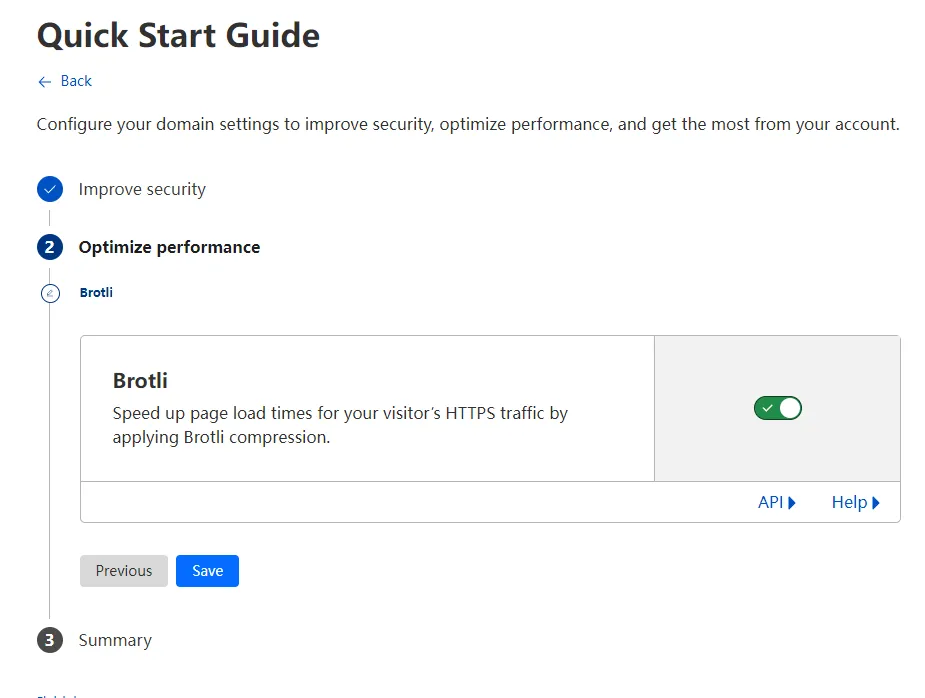The height and width of the screenshot is (698, 925).
Task: Follow the Back link text
Action: [x=76, y=81]
